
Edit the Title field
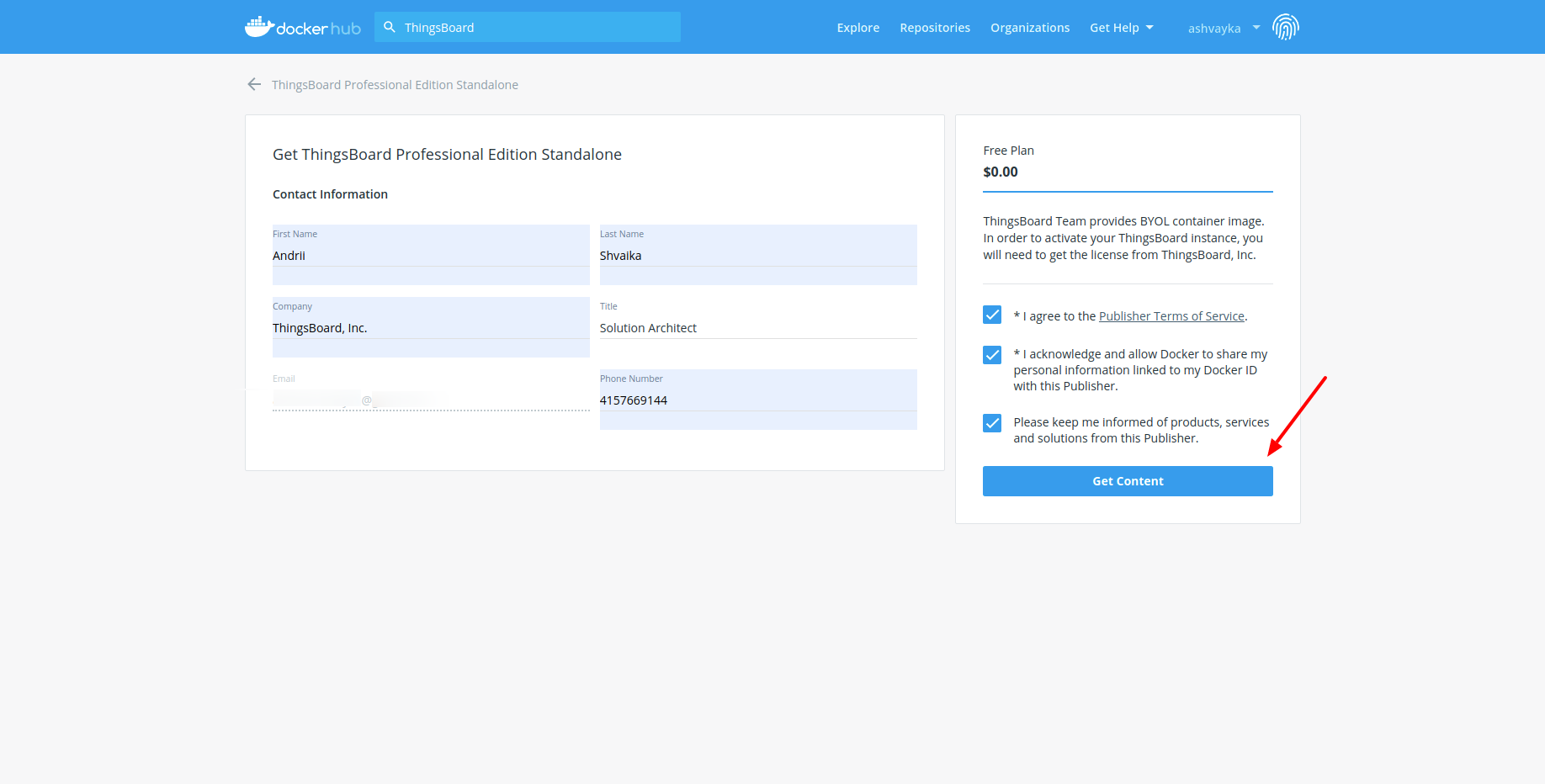click(757, 328)
